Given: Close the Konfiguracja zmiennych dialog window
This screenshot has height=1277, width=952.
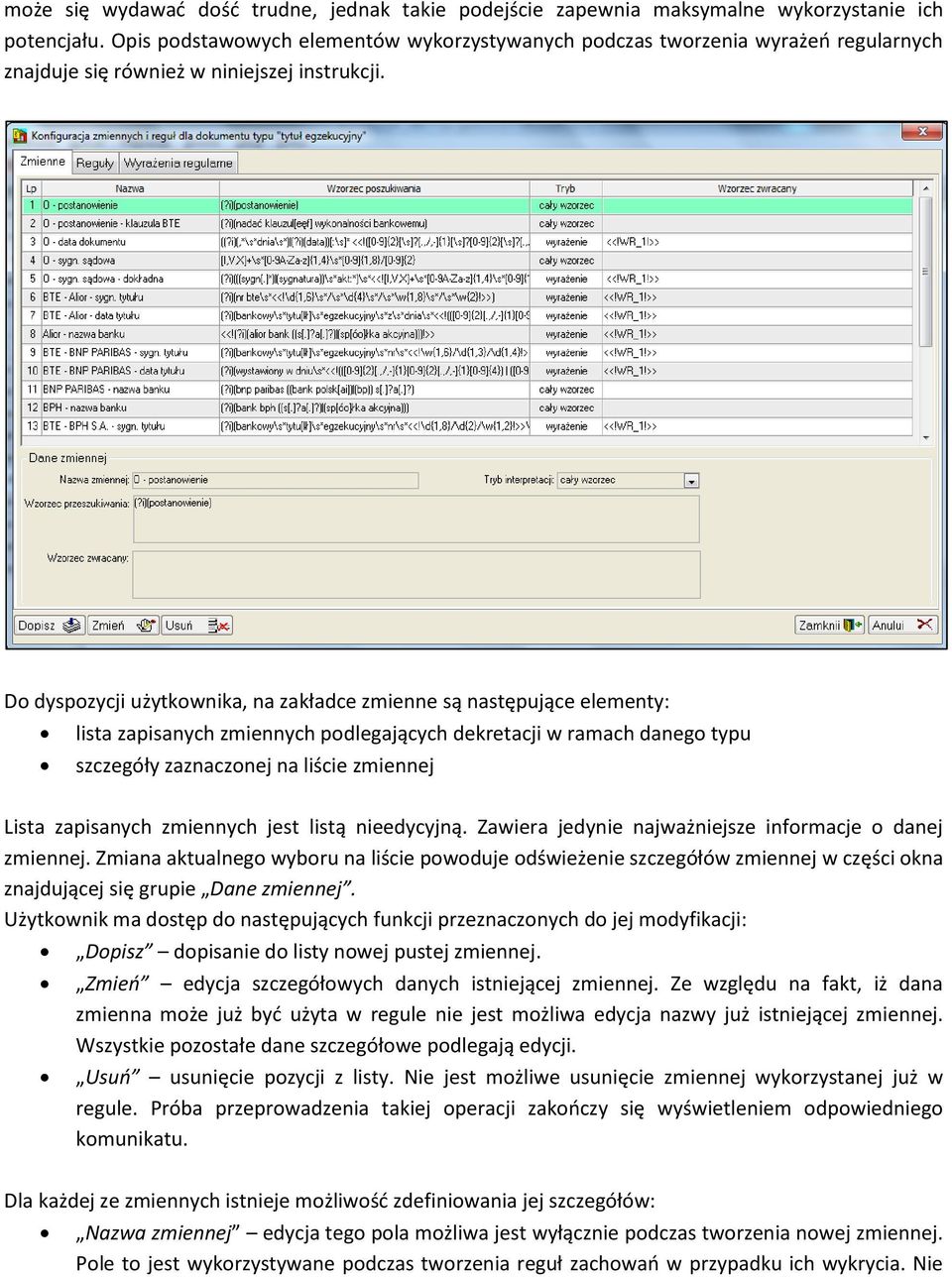Looking at the screenshot, I should (922, 133).
